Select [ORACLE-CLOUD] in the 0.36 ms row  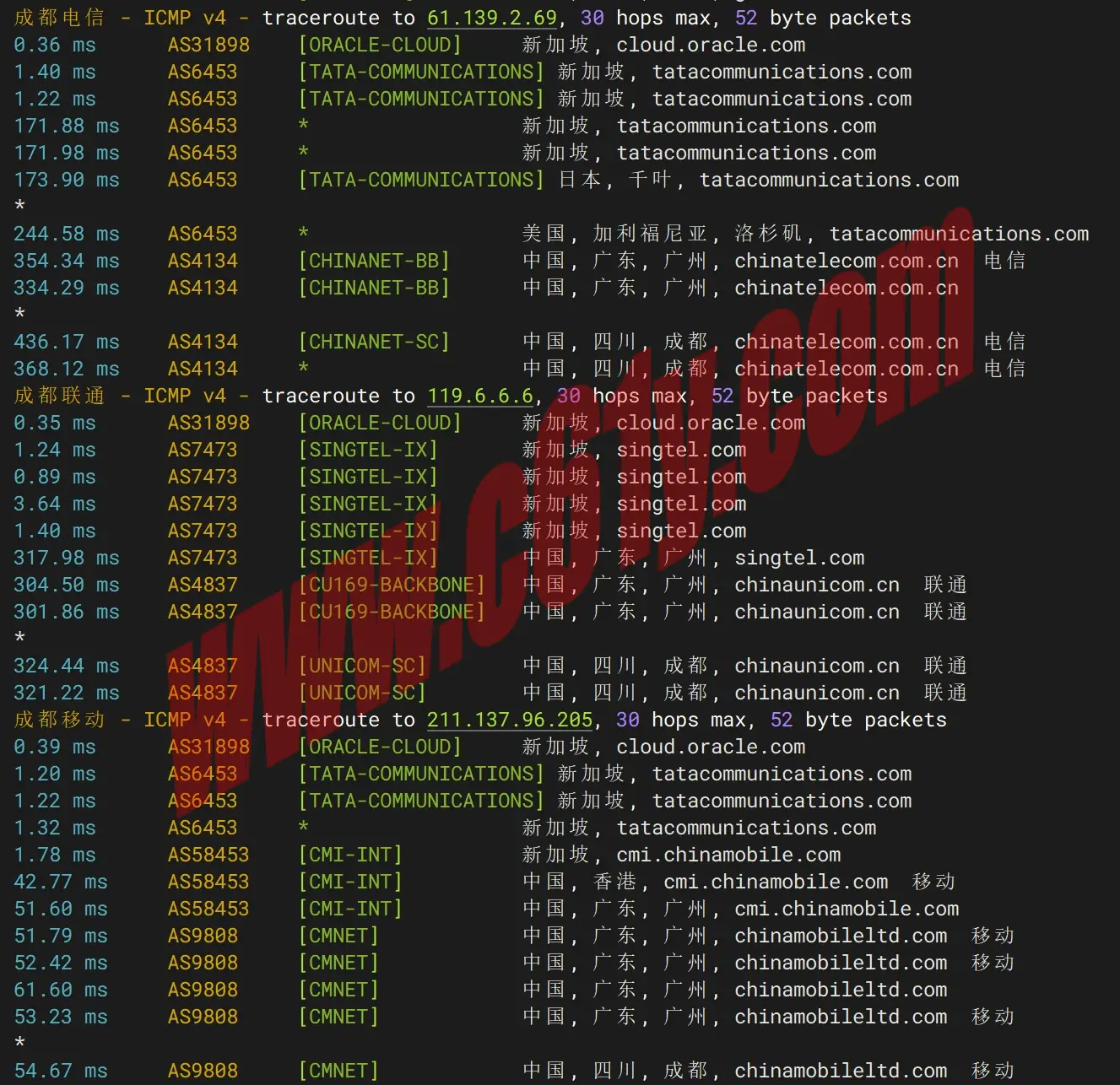[380, 45]
